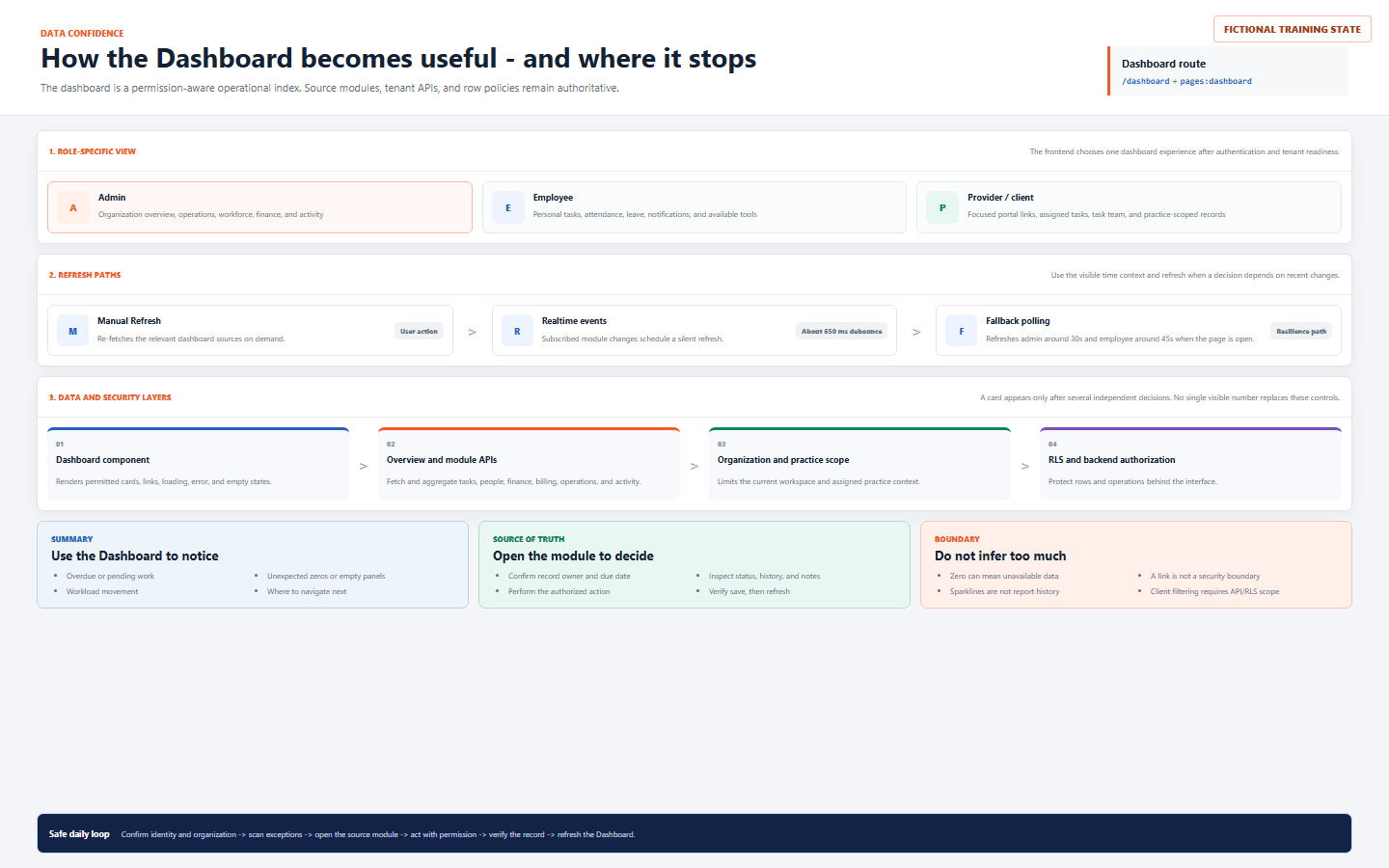Click the '2. REFRESH PATHS' heading
1389x868 pixels.
[85, 275]
